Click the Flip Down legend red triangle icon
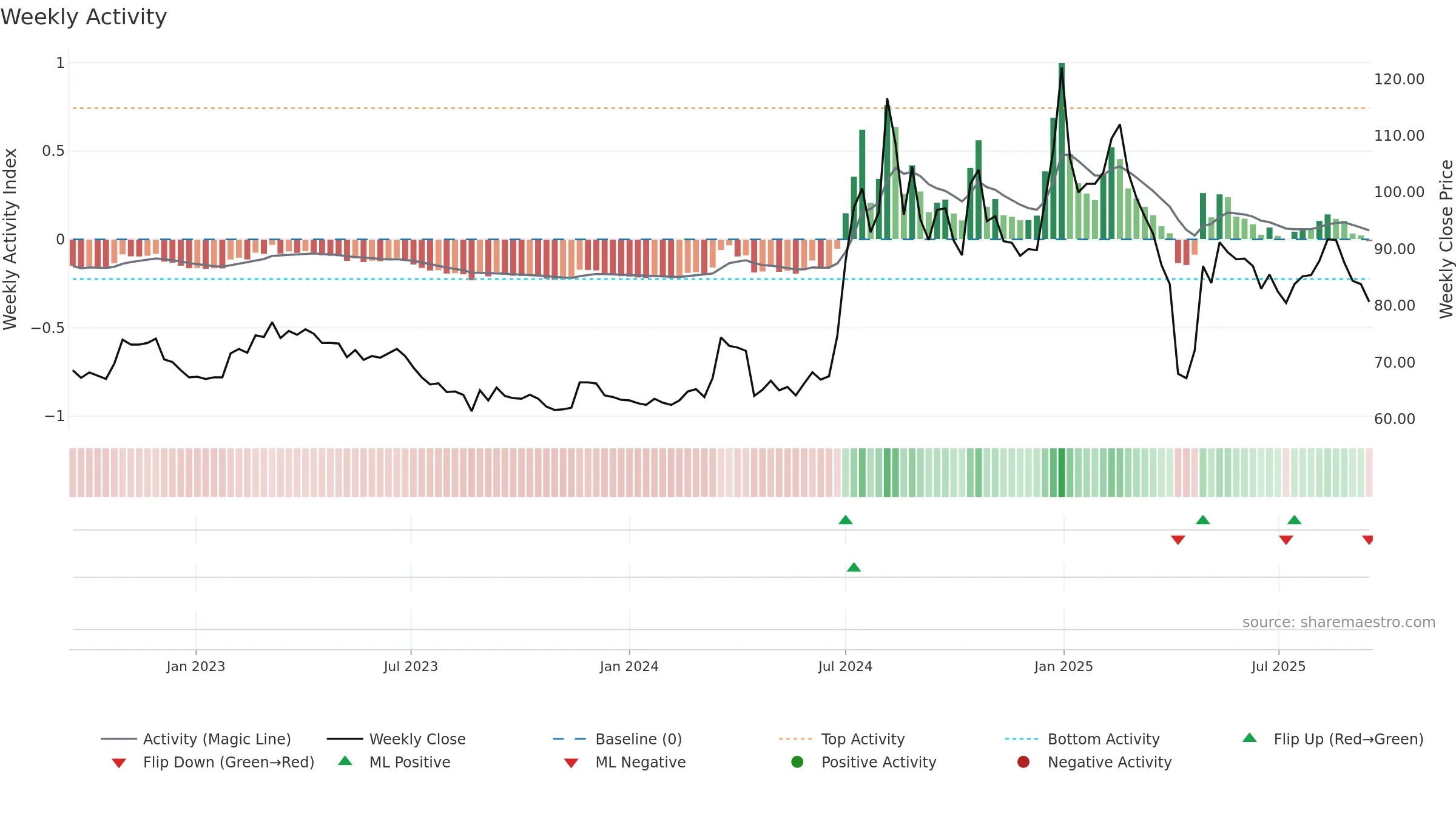This screenshot has width=1456, height=819. [119, 763]
